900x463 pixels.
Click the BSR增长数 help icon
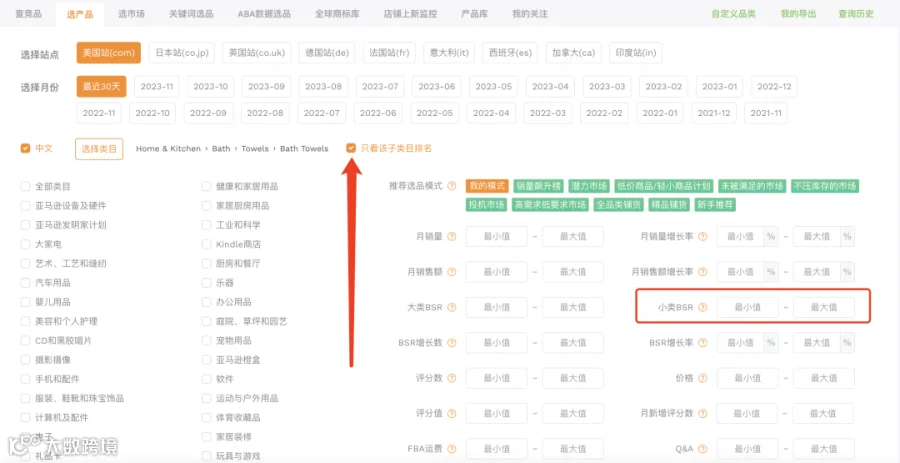coord(452,343)
